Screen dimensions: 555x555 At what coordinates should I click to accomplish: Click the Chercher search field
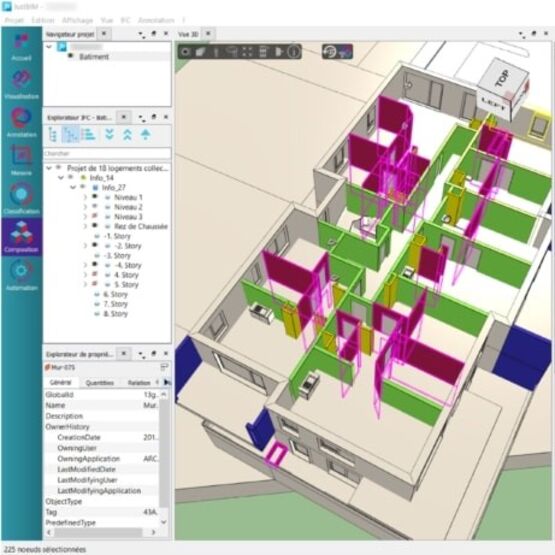click(107, 153)
